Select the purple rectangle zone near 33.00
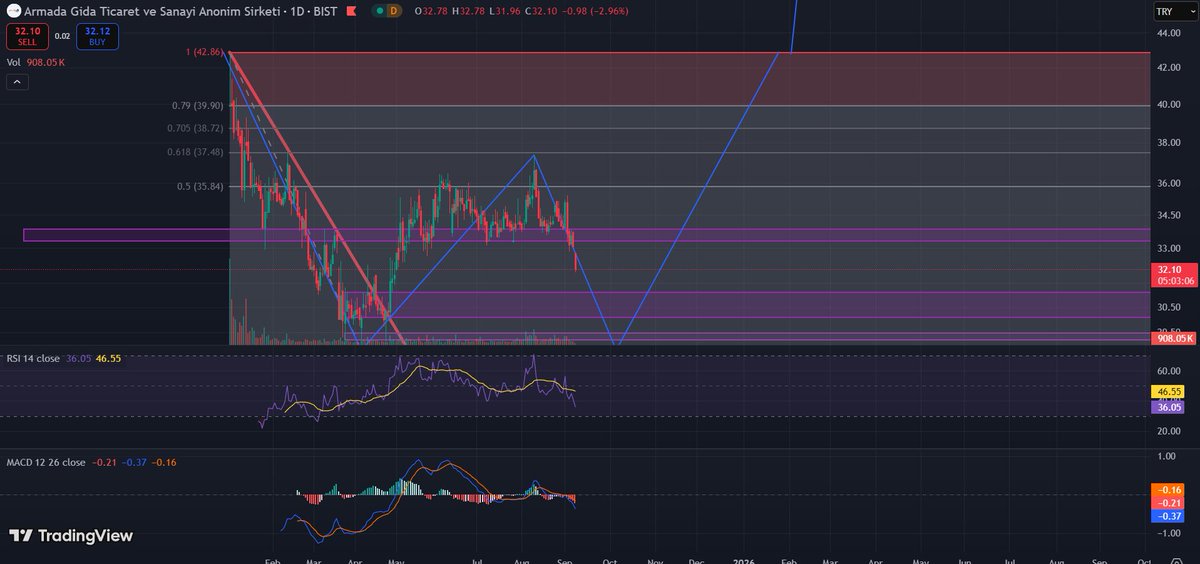 [x=587, y=235]
